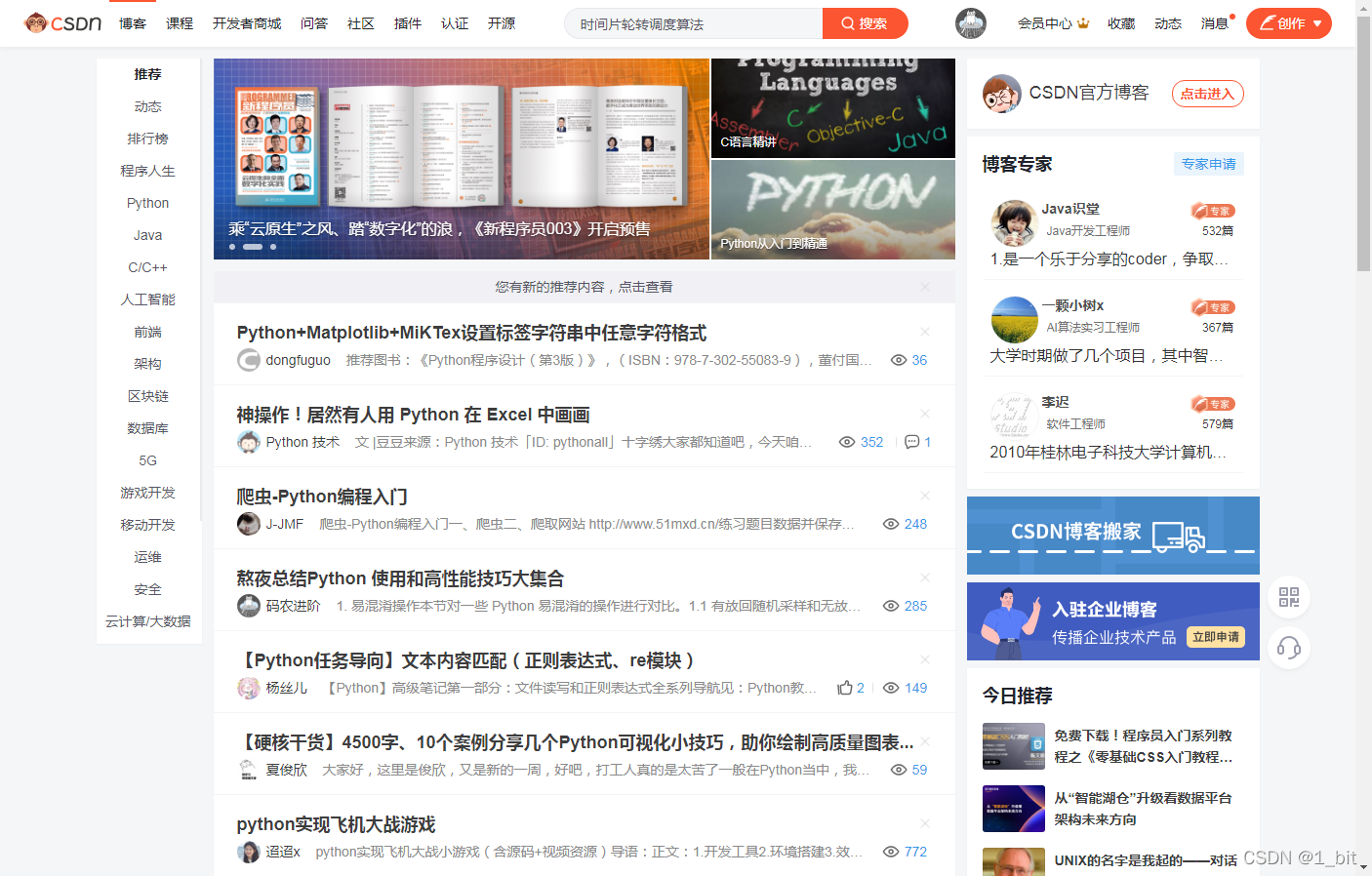Select the 云计算/大数据 sidebar category
This screenshot has height=876, width=1372.
pyautogui.click(x=148, y=621)
